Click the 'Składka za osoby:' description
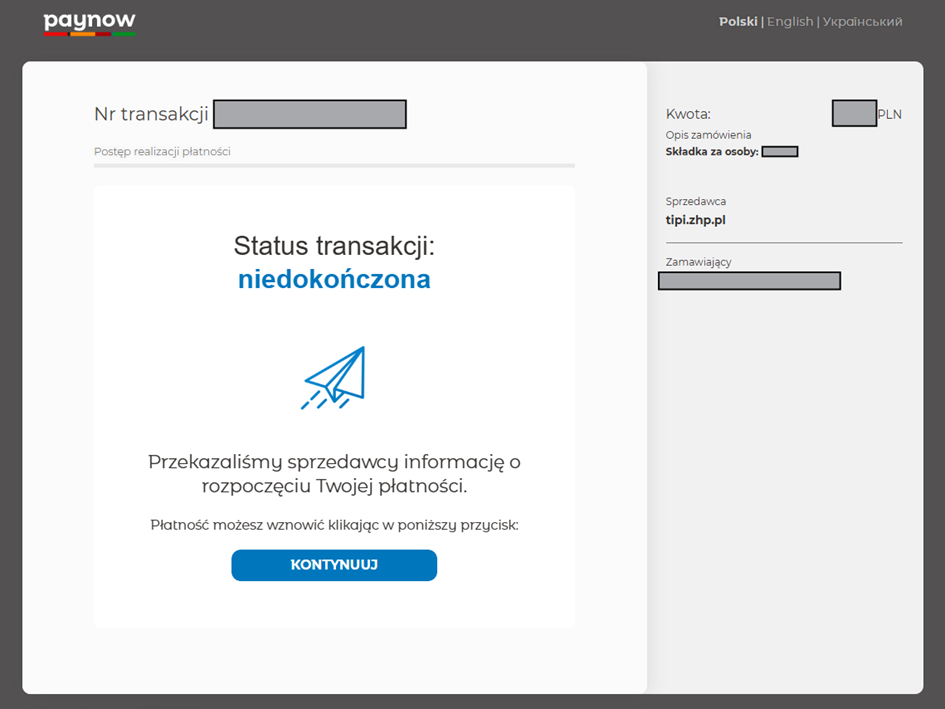This screenshot has width=945, height=709. coord(712,152)
